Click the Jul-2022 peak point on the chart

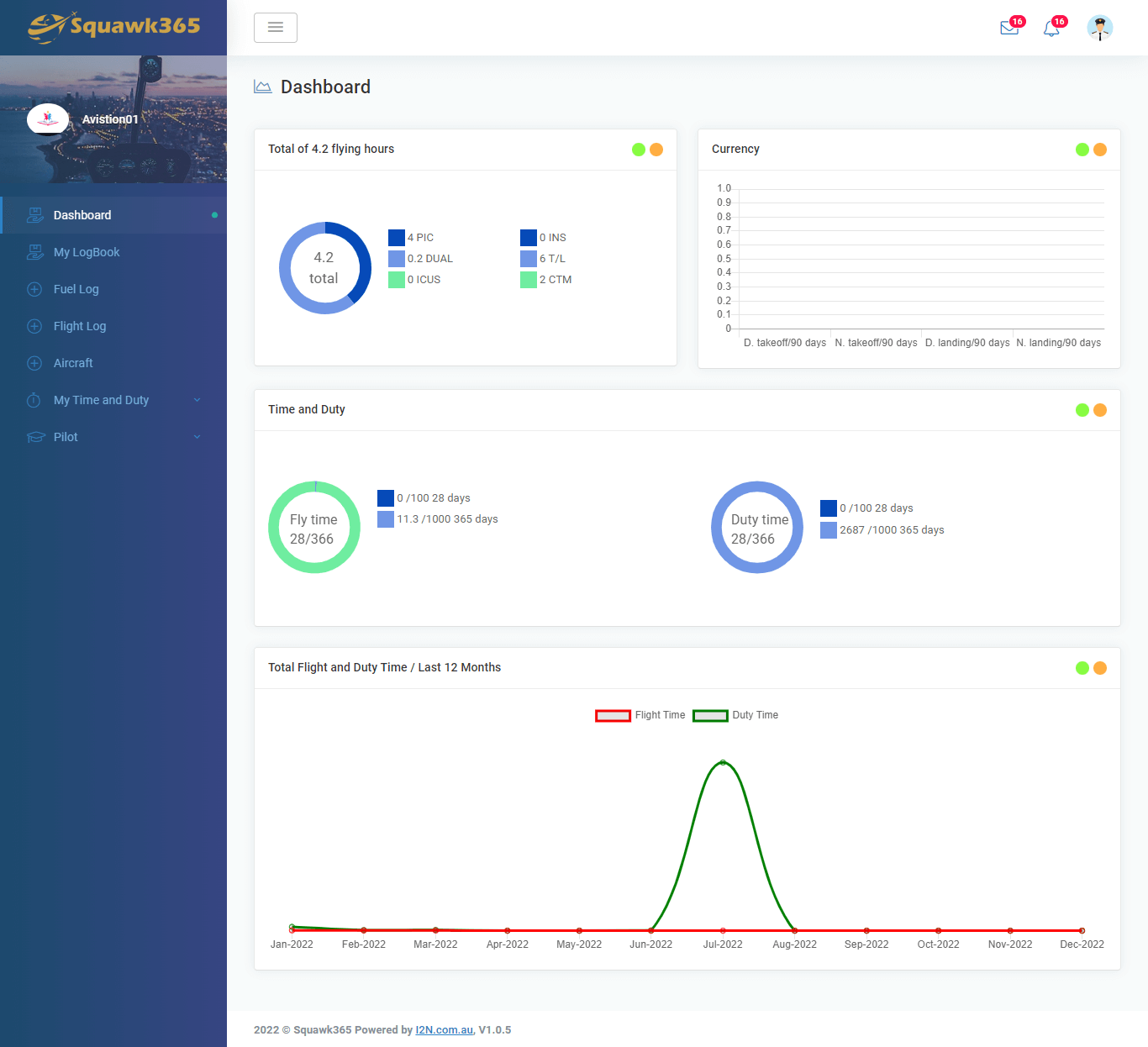[723, 763]
